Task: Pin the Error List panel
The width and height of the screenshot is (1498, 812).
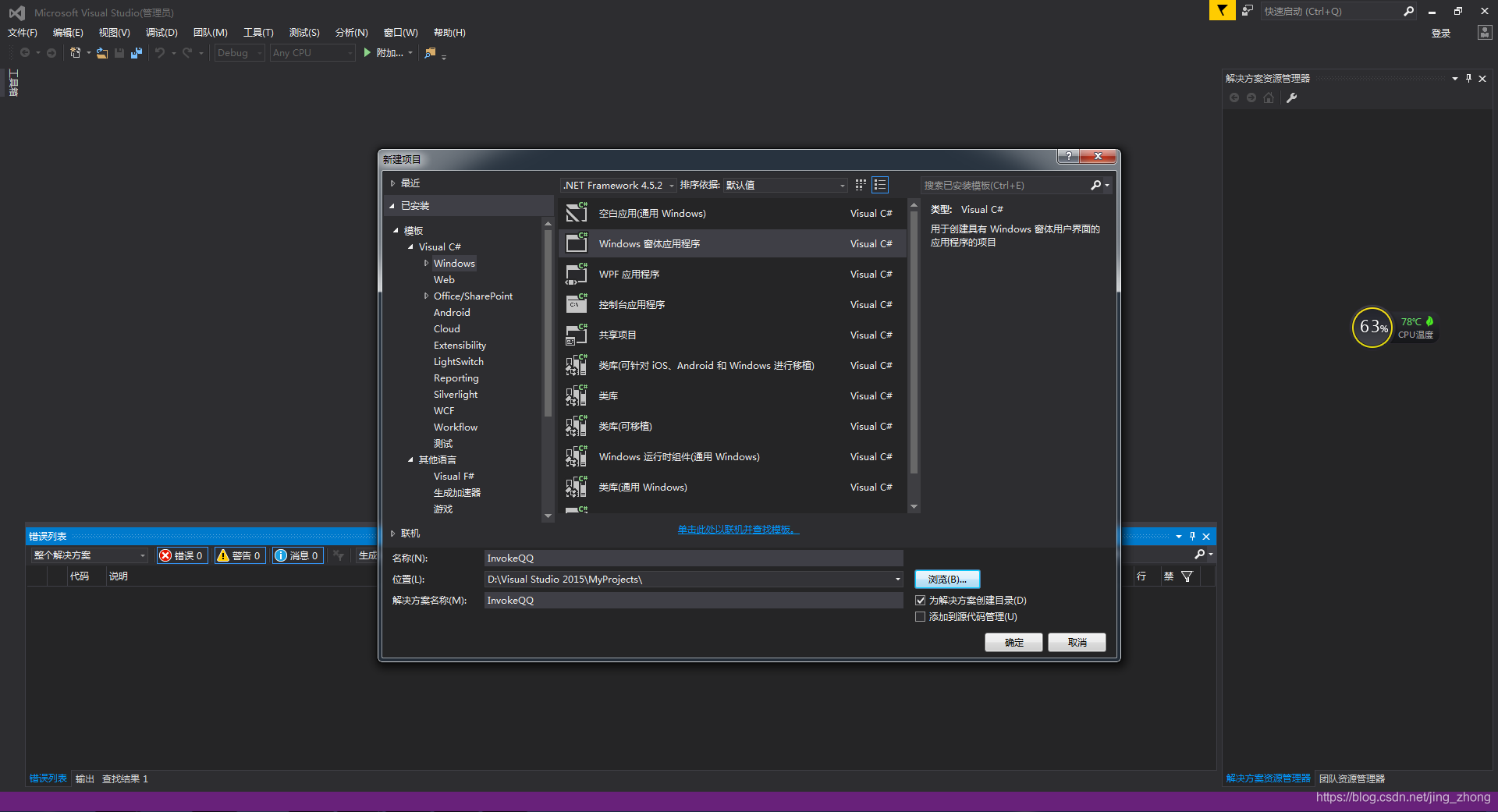Action: [1192, 537]
